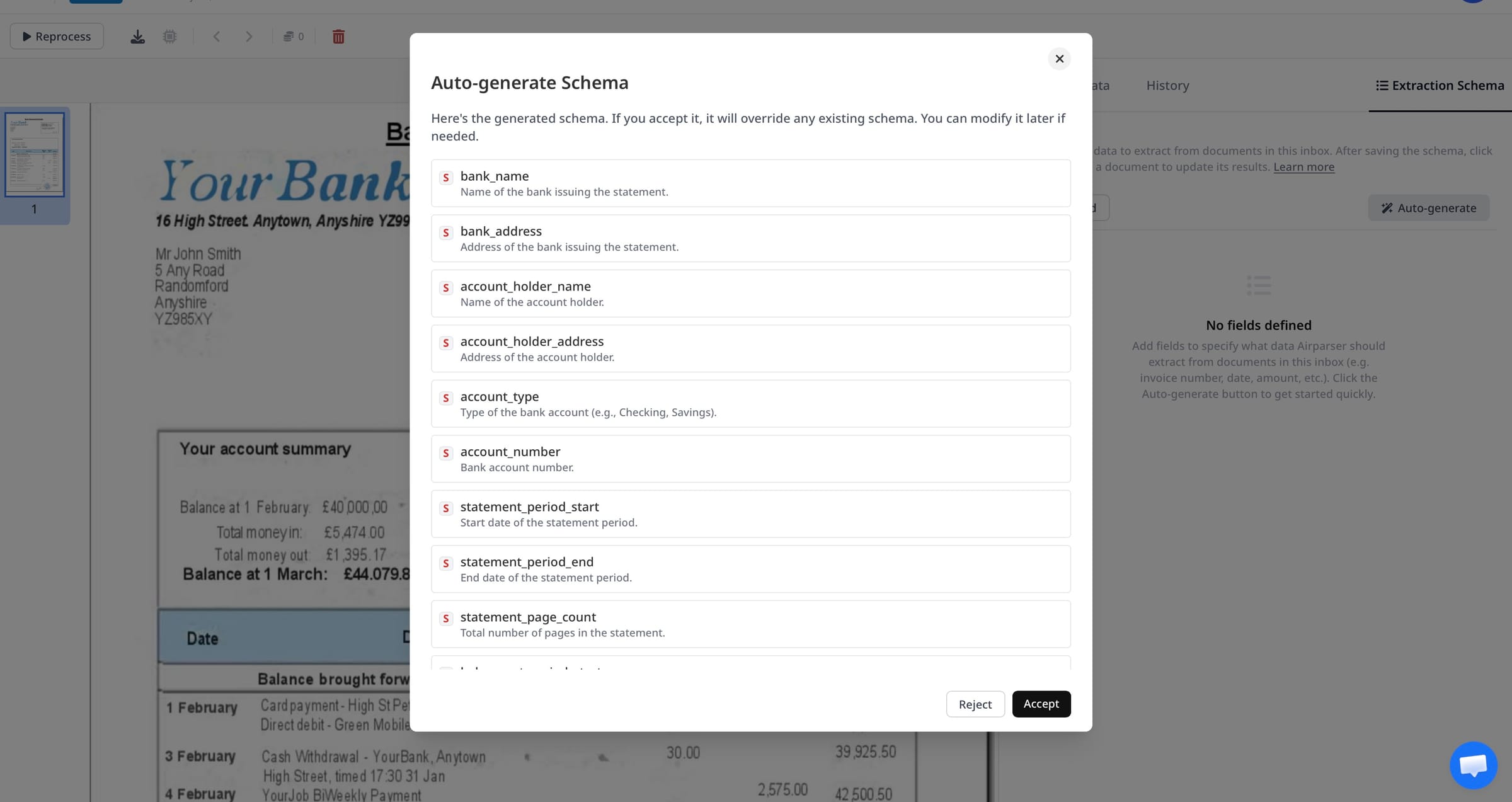Select the statement_period_start field row
1512x802 pixels.
tap(750, 514)
